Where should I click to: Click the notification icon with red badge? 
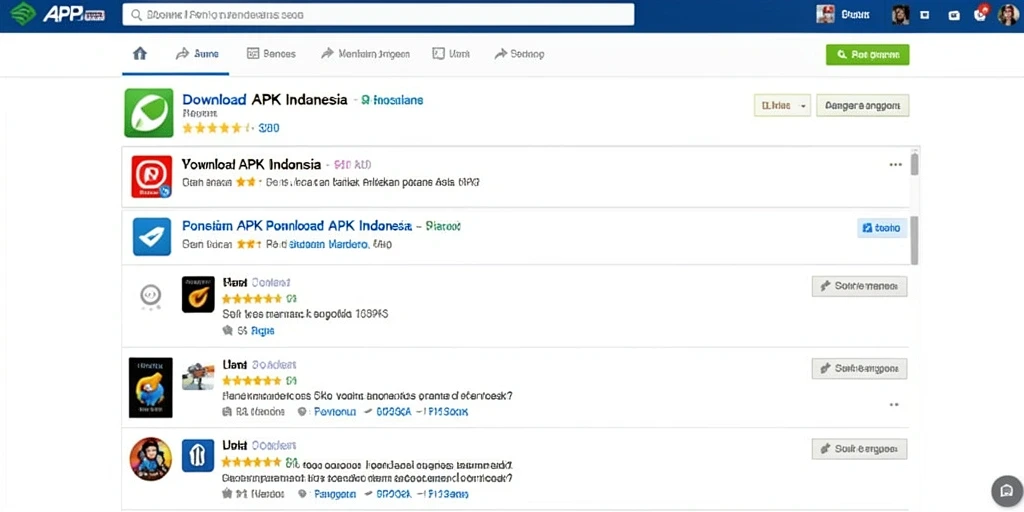(x=981, y=14)
